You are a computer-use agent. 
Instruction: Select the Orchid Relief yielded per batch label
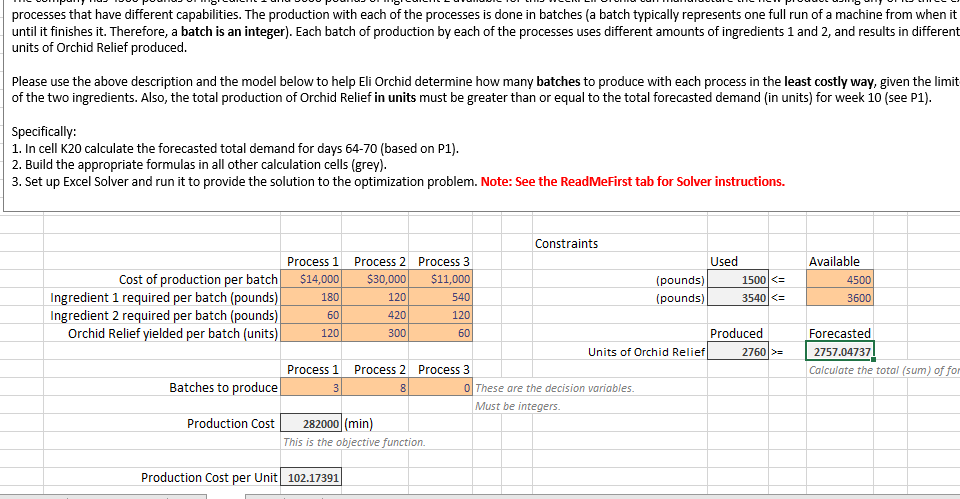(x=173, y=334)
